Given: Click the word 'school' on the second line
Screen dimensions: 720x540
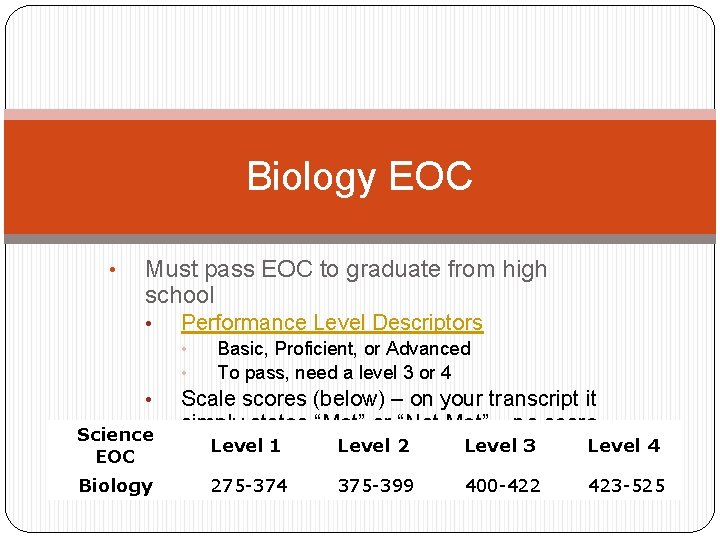Looking at the screenshot, I should 180,295.
